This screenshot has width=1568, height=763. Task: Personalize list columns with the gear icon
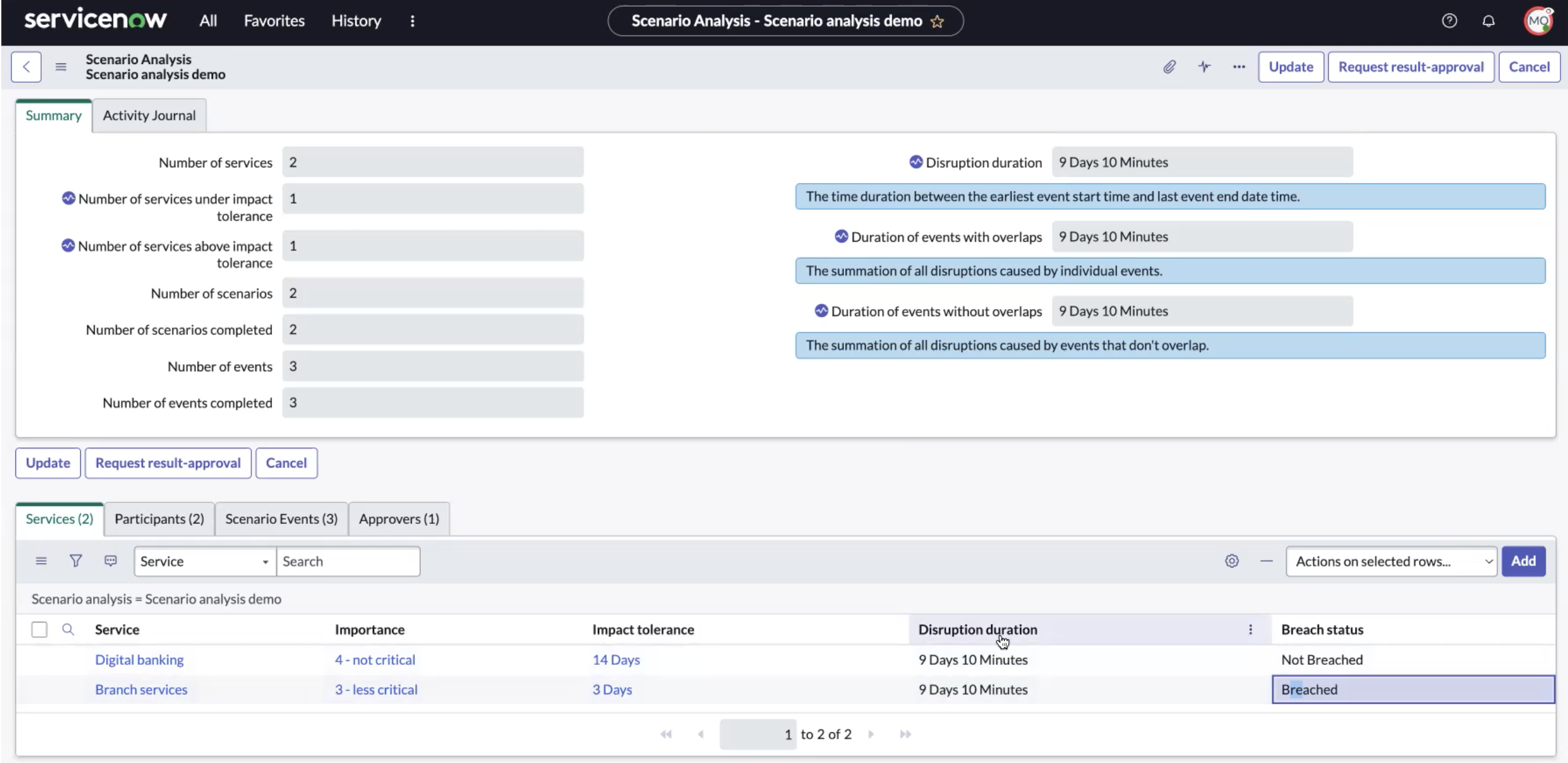(x=1232, y=561)
